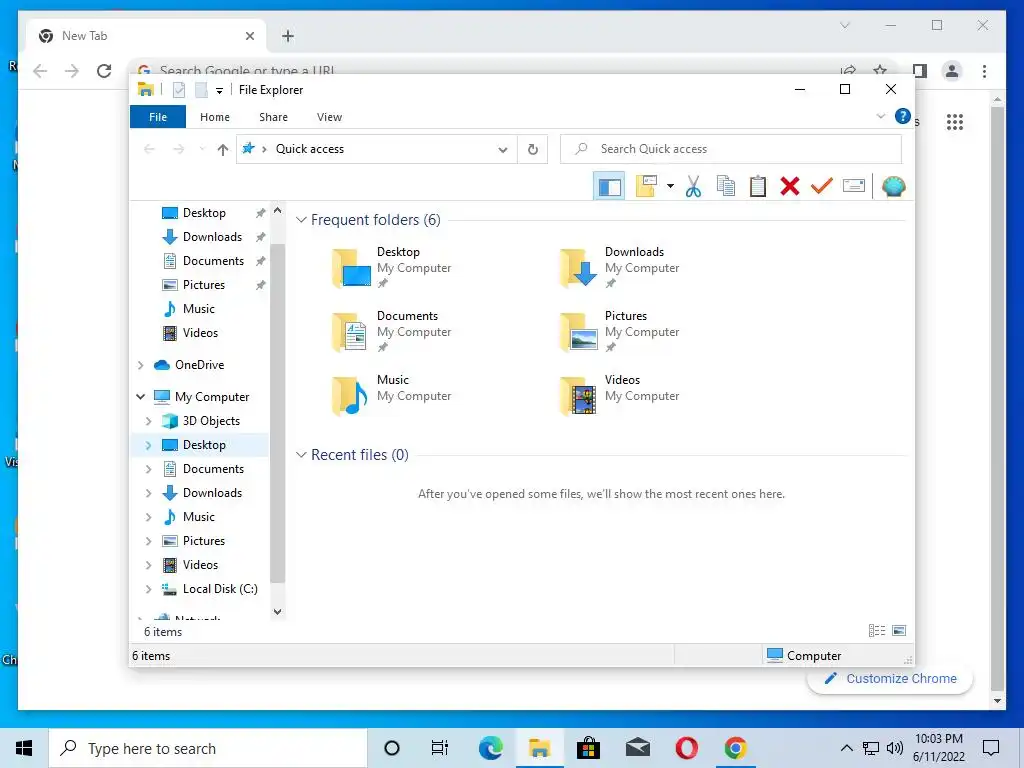Open the new folder icon's dropdown arrow
Viewport: 1024px width, 768px height.
click(x=670, y=186)
